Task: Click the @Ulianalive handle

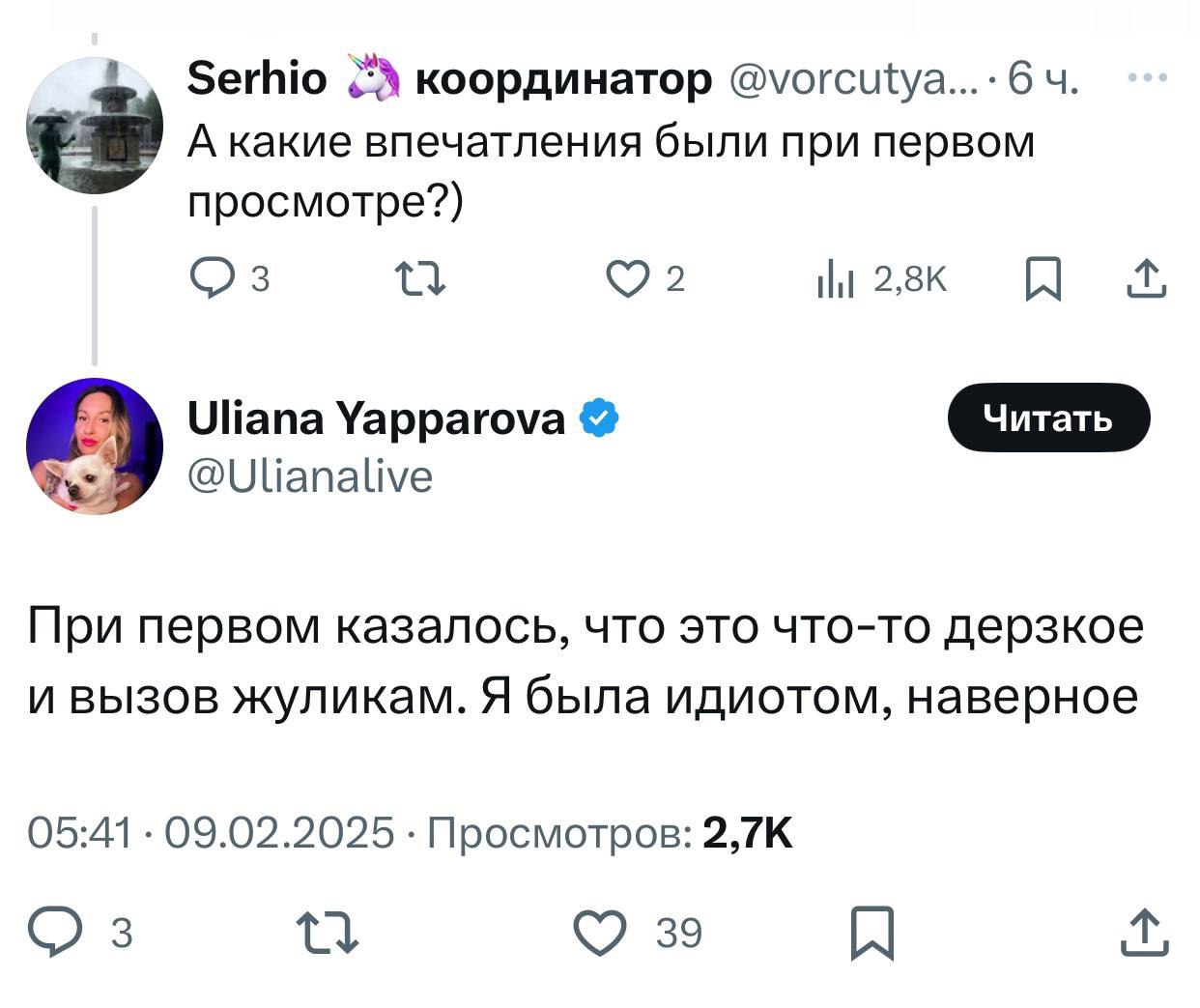Action: tap(310, 476)
